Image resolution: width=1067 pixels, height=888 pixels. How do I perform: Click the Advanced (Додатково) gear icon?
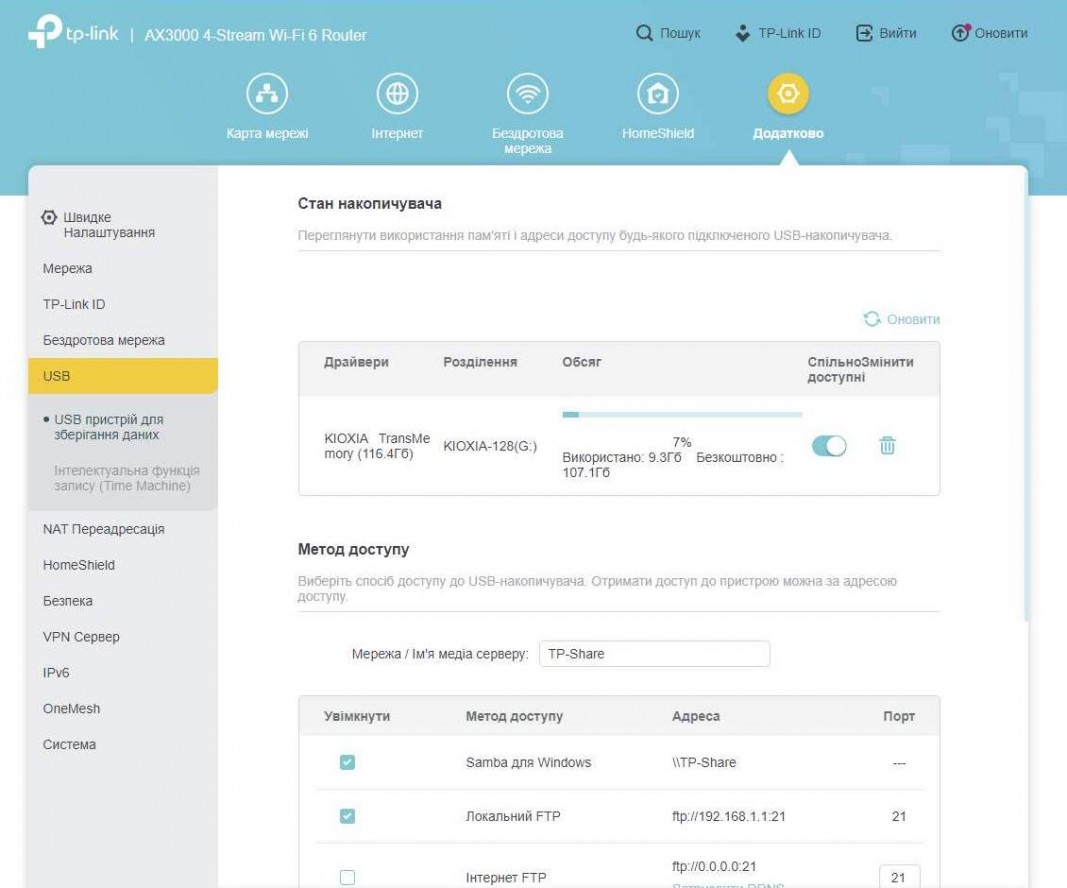788,95
